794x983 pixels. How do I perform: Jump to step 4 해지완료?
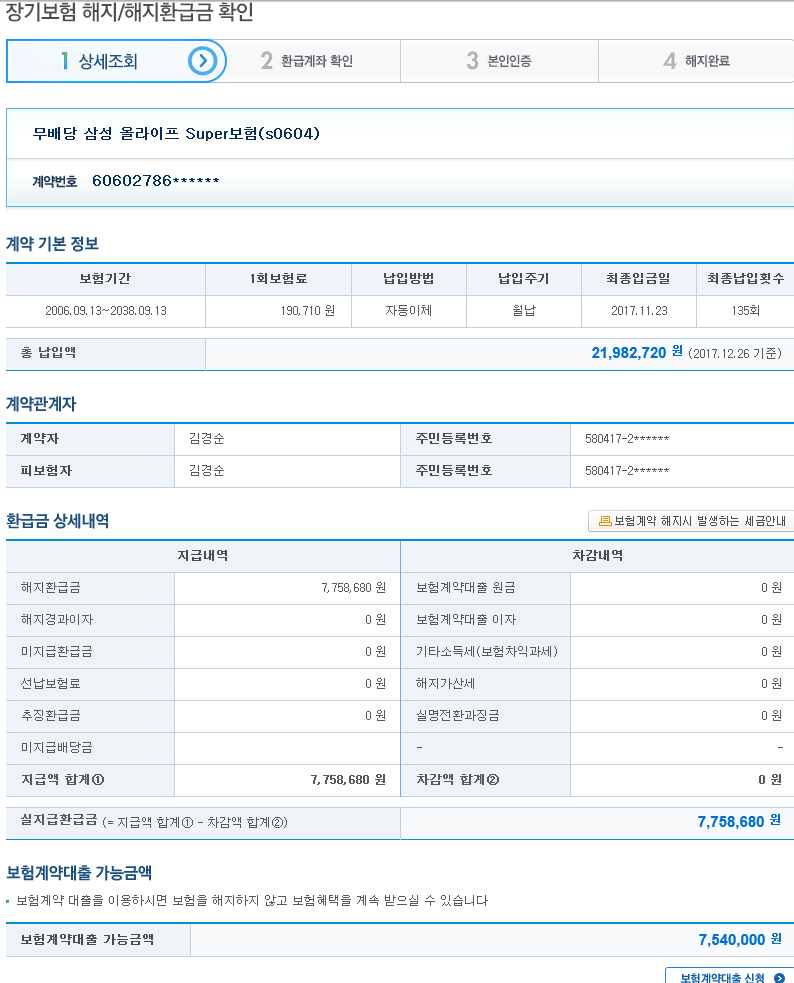(696, 61)
